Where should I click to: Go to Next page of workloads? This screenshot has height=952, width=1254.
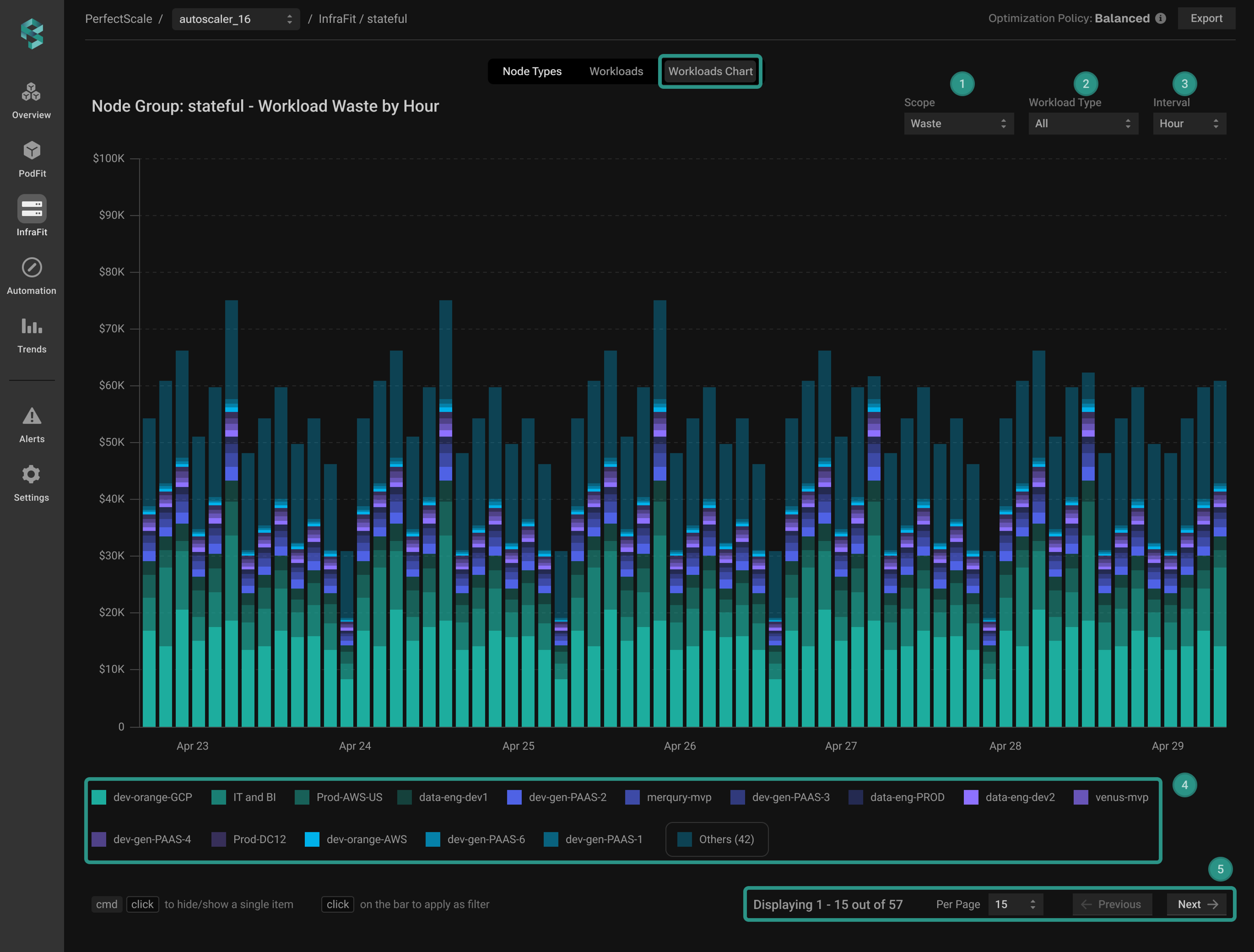pyautogui.click(x=1196, y=904)
